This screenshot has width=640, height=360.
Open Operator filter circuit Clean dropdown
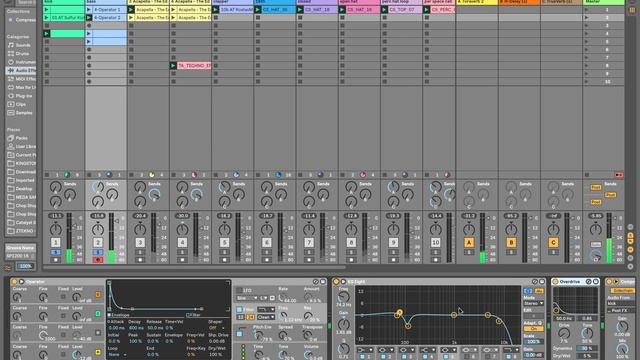pos(266,317)
